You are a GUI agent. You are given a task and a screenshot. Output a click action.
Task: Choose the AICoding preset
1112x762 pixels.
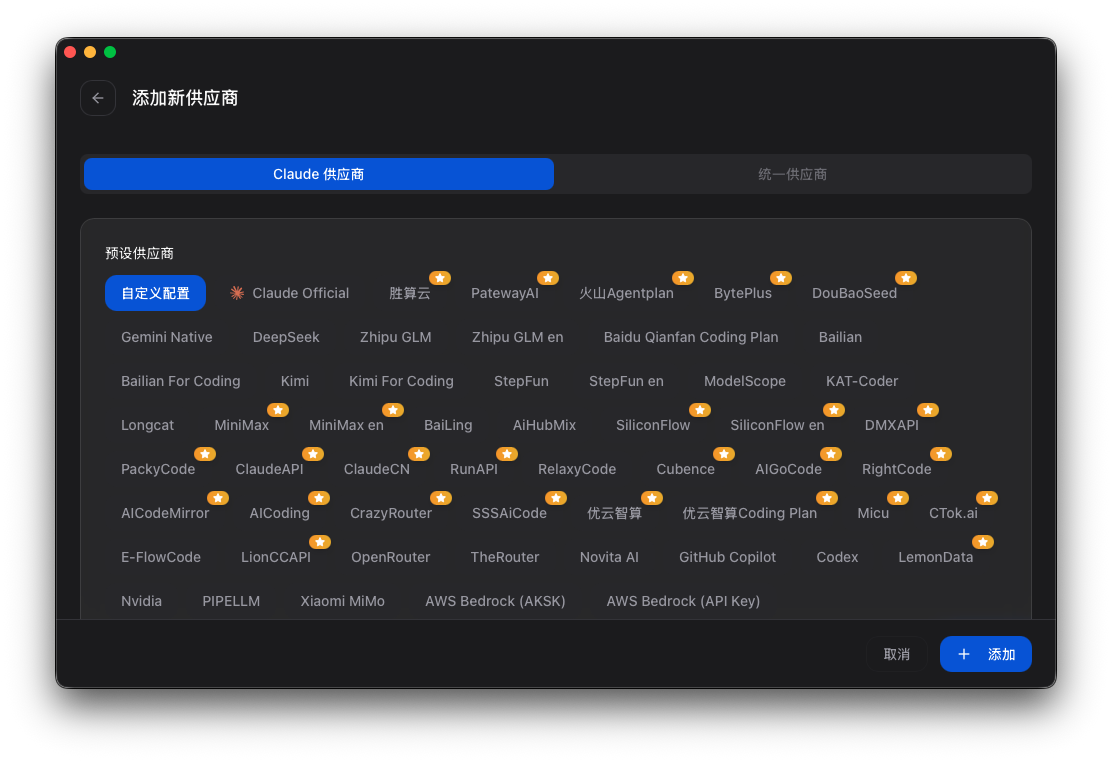[x=279, y=513]
